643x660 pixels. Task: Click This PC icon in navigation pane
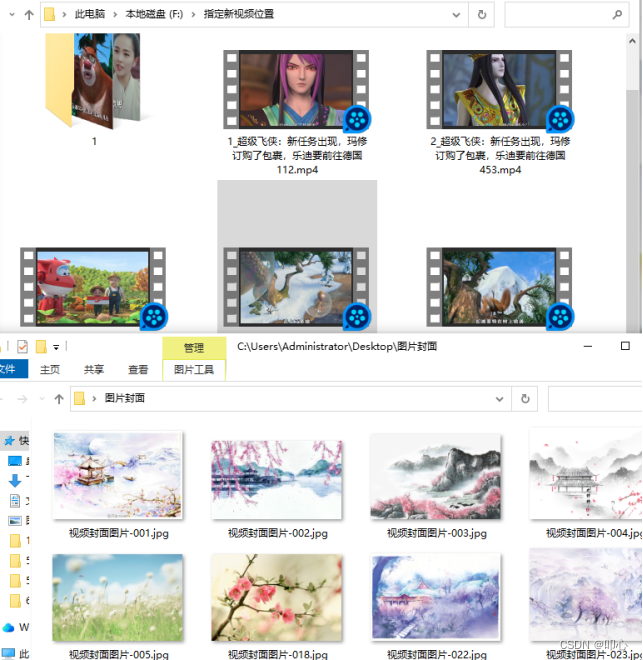(8, 653)
